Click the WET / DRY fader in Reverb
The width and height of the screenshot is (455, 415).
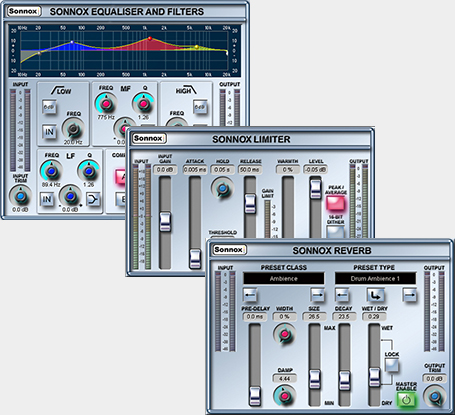coord(374,377)
